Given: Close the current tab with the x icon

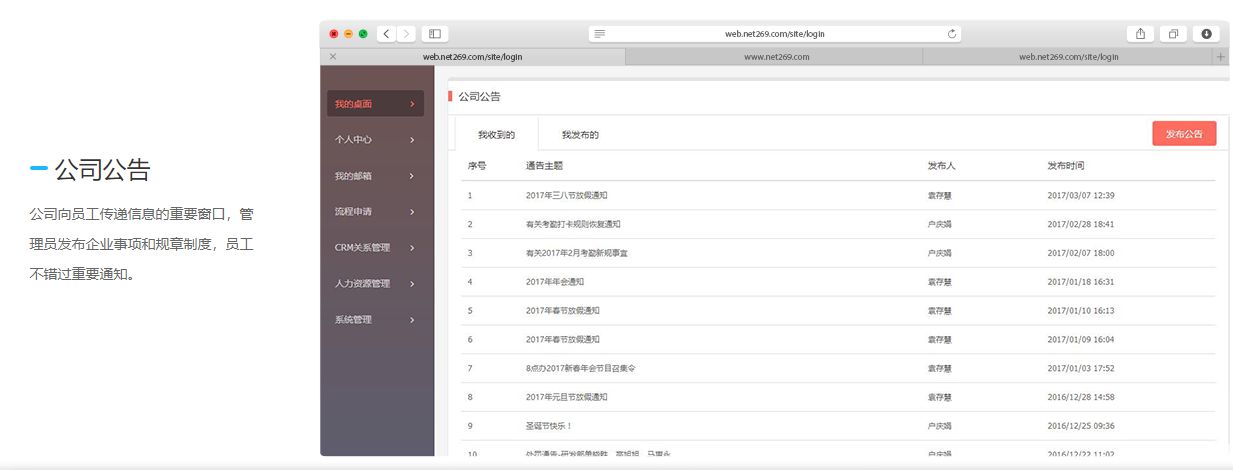Looking at the screenshot, I should point(333,57).
